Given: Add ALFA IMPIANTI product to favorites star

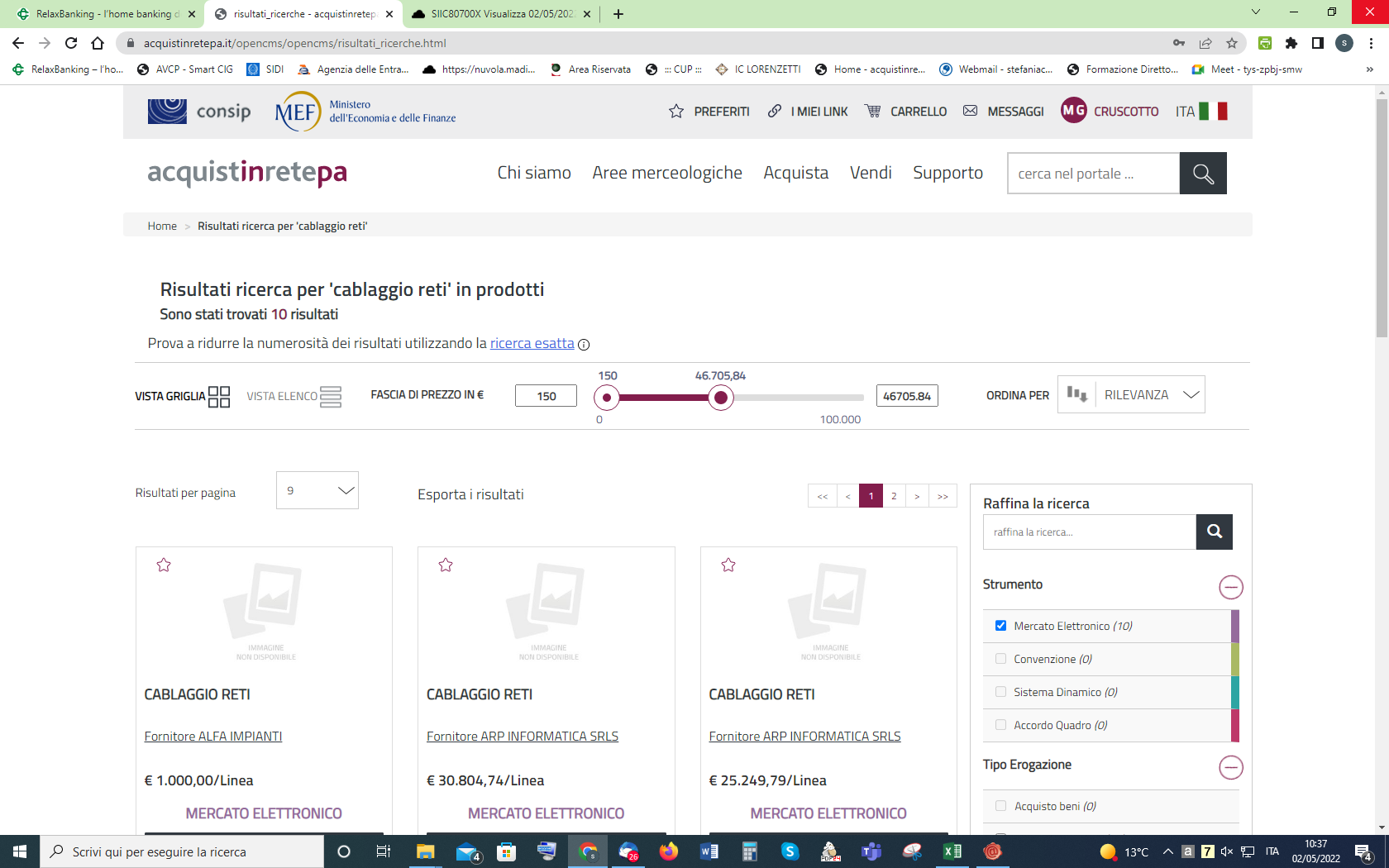Looking at the screenshot, I should [164, 565].
